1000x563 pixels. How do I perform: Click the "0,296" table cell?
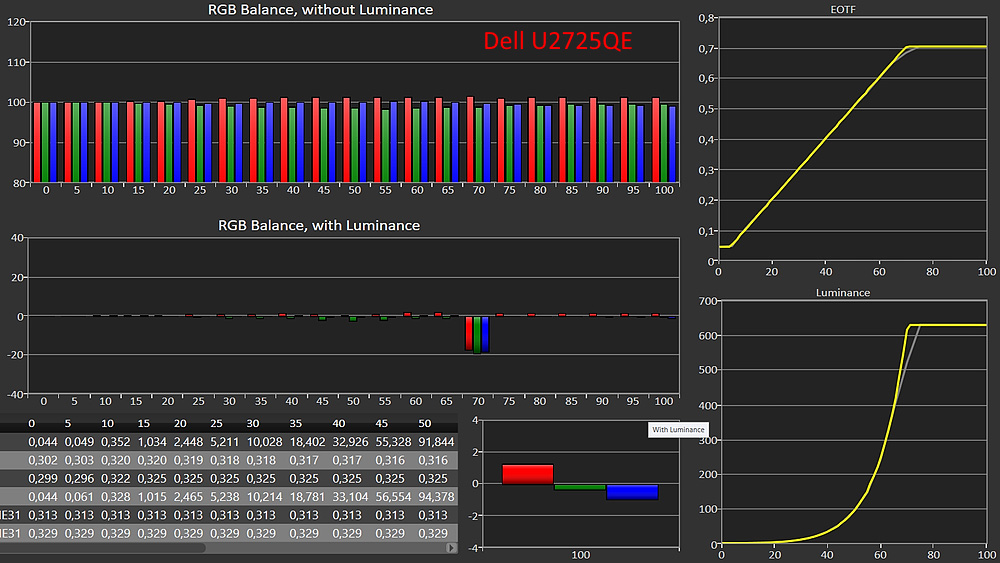coord(79,479)
